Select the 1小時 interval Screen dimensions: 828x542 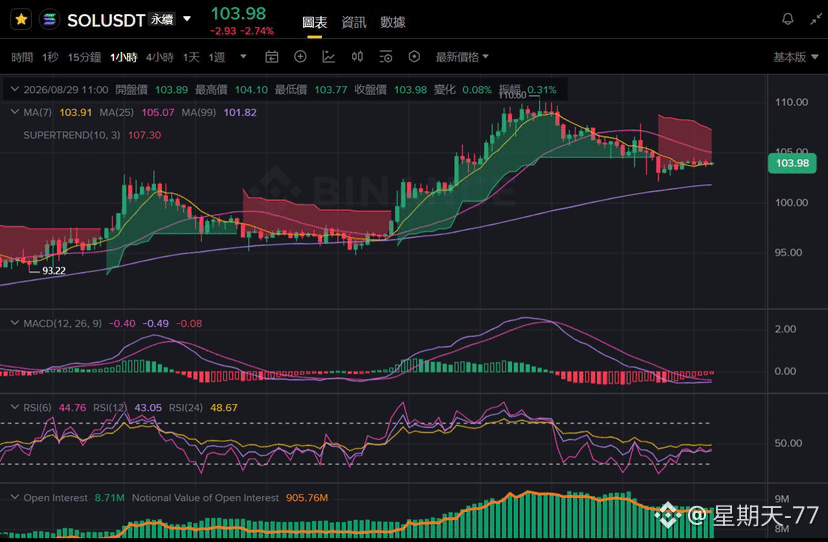tap(124, 57)
